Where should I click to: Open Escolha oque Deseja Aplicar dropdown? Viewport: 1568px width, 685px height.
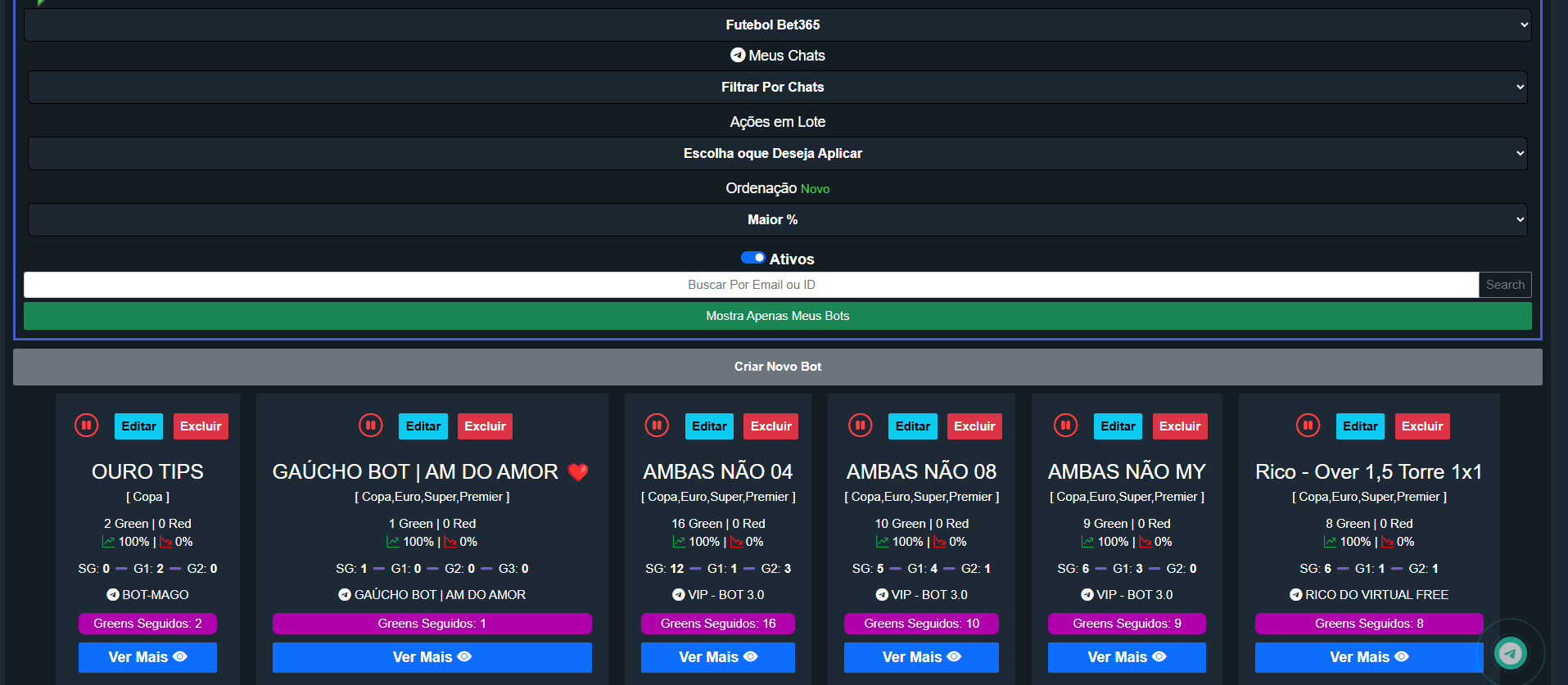pos(778,153)
